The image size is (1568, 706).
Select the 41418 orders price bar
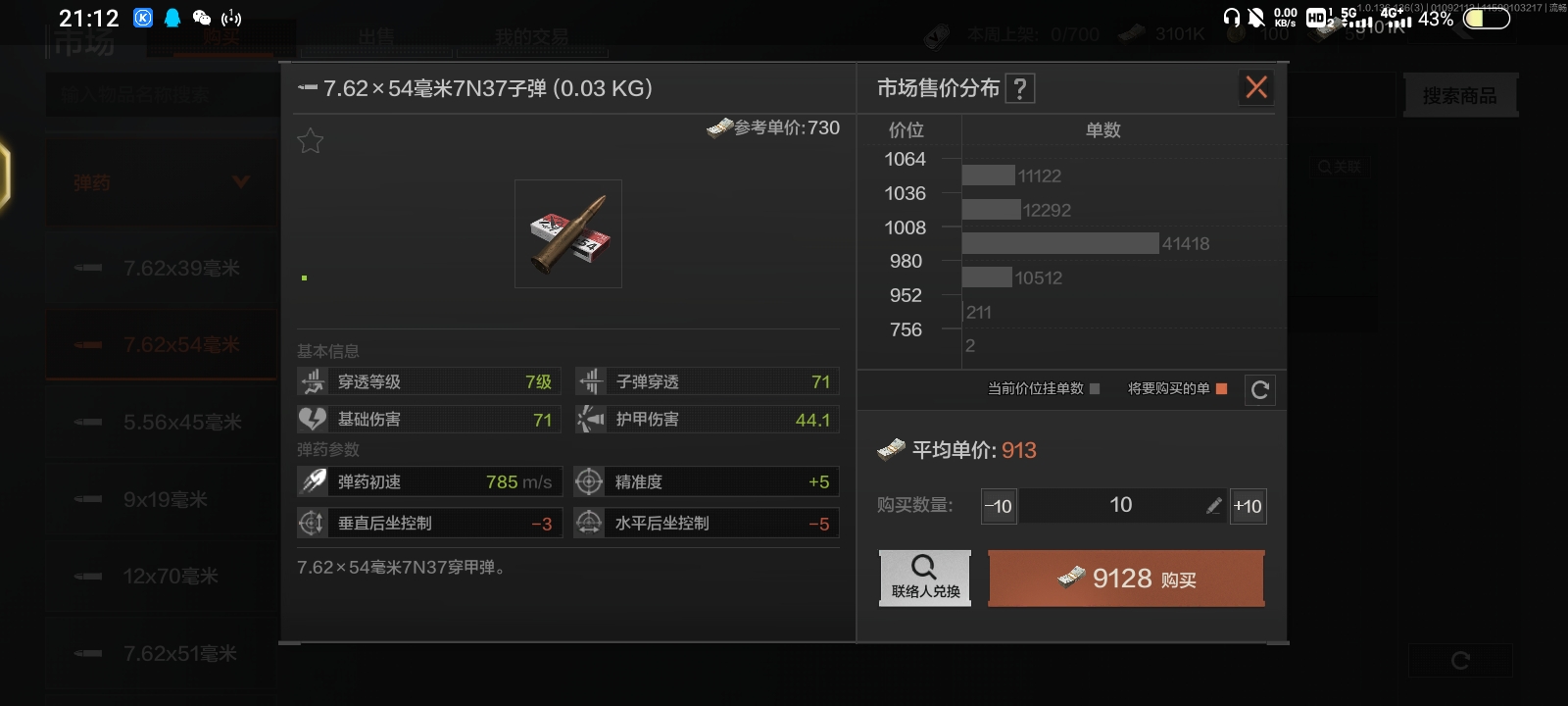1060,243
